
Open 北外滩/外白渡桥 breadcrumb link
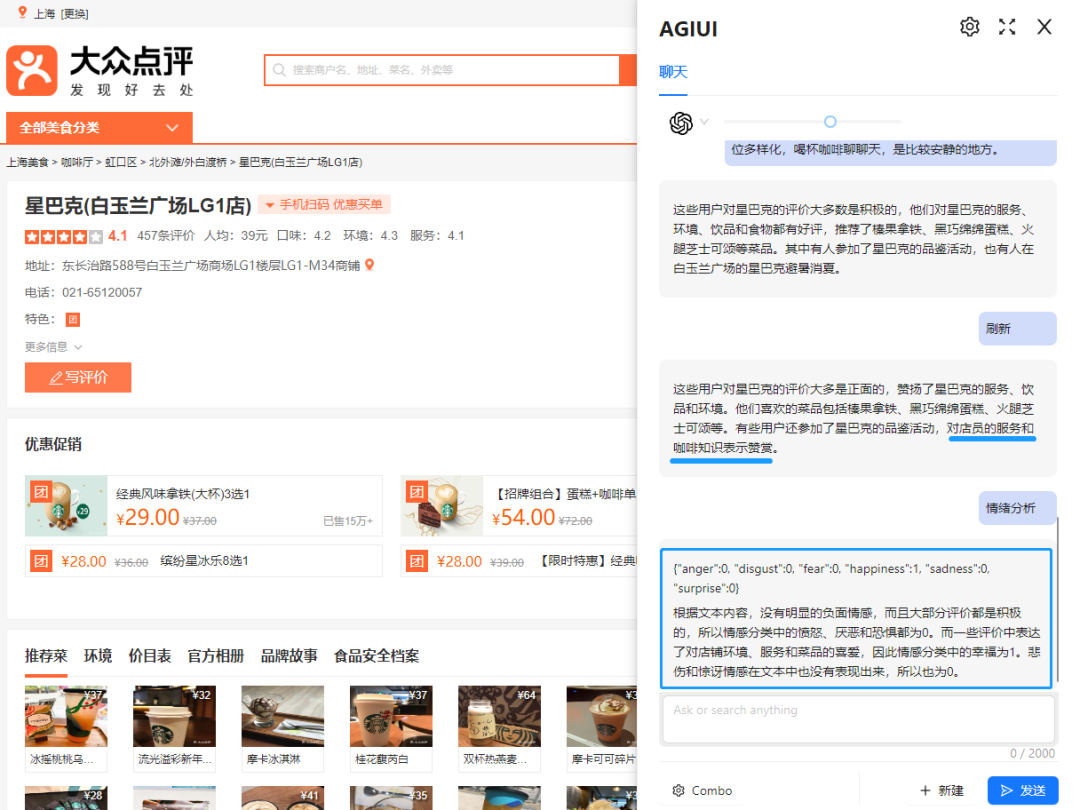[x=187, y=162]
